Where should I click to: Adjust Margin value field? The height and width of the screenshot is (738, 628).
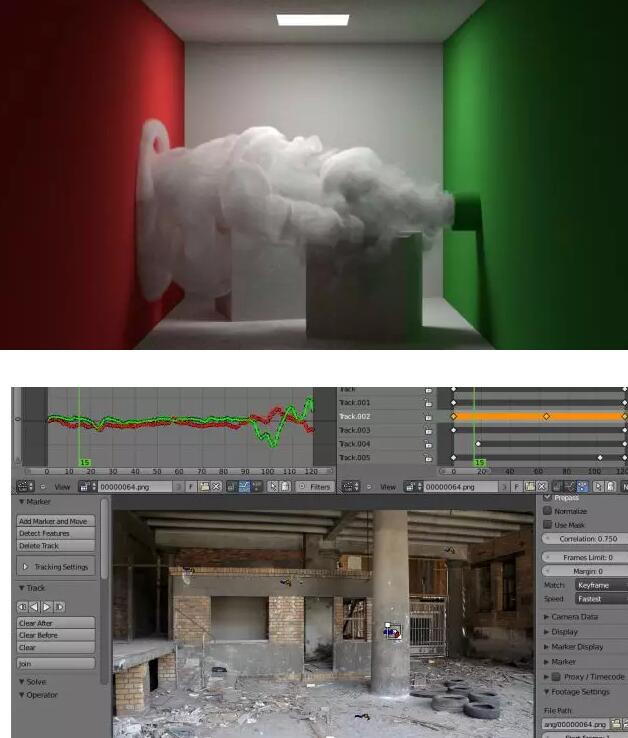[585, 571]
